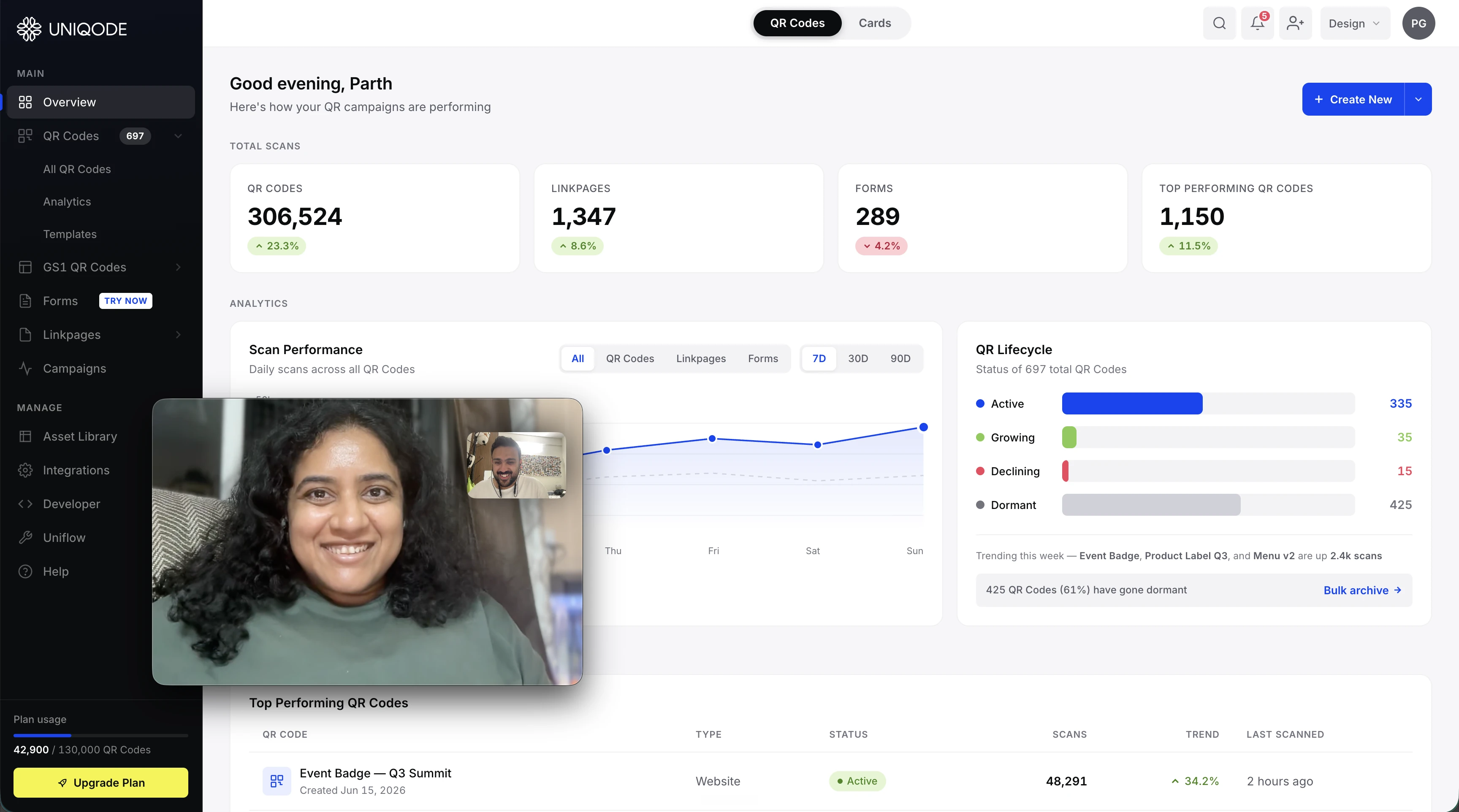Go to Campaigns in sidebar
1459x812 pixels.
click(x=101, y=368)
